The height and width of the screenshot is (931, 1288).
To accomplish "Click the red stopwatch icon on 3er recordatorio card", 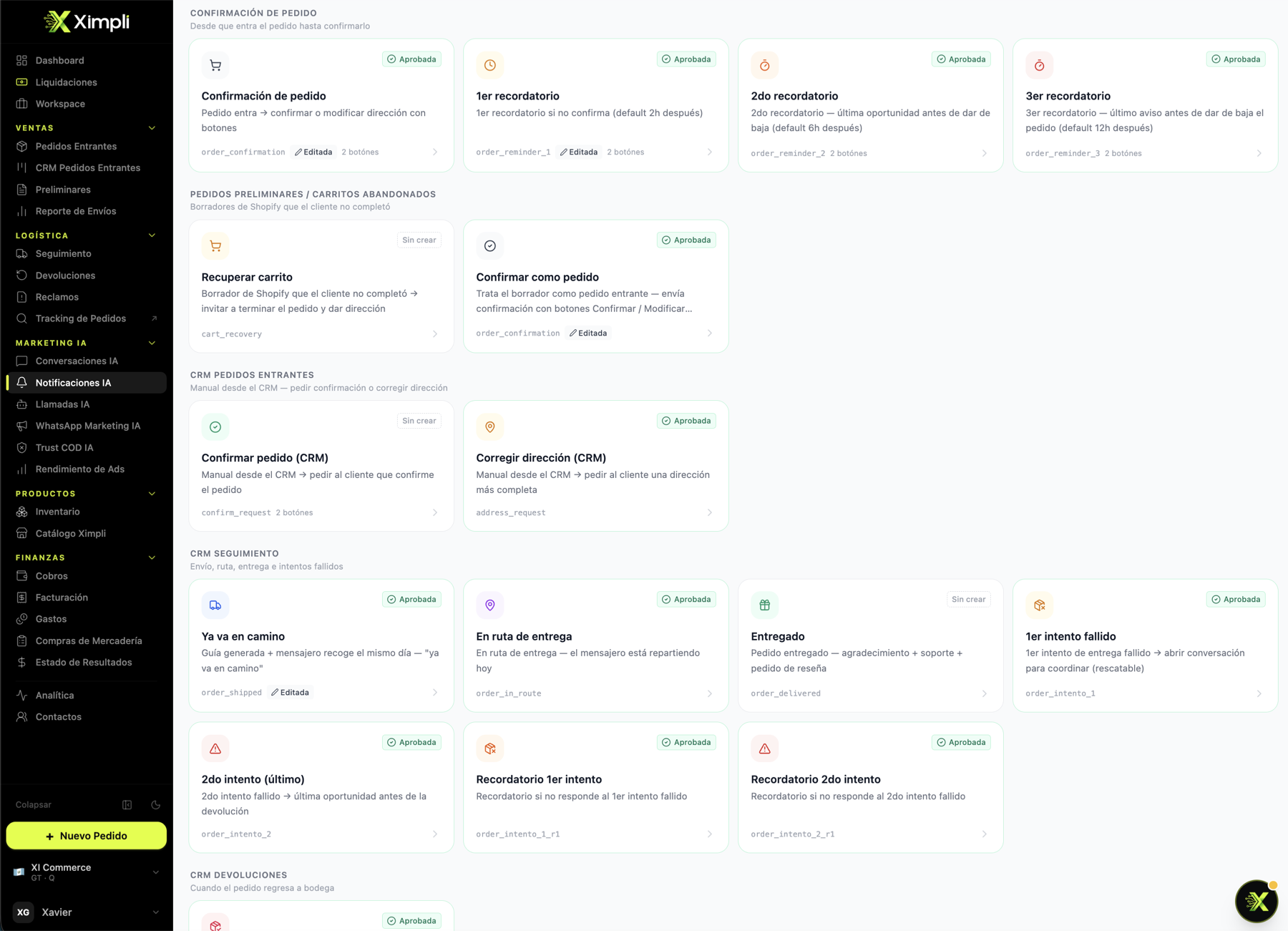I will pyautogui.click(x=1040, y=65).
